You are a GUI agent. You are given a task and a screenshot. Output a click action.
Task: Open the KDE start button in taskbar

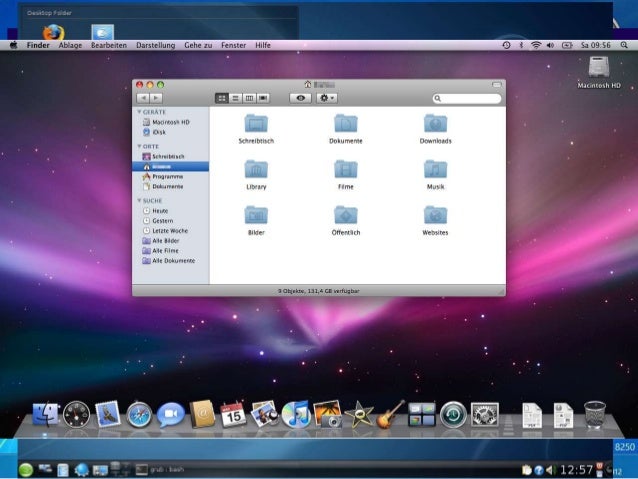point(26,470)
